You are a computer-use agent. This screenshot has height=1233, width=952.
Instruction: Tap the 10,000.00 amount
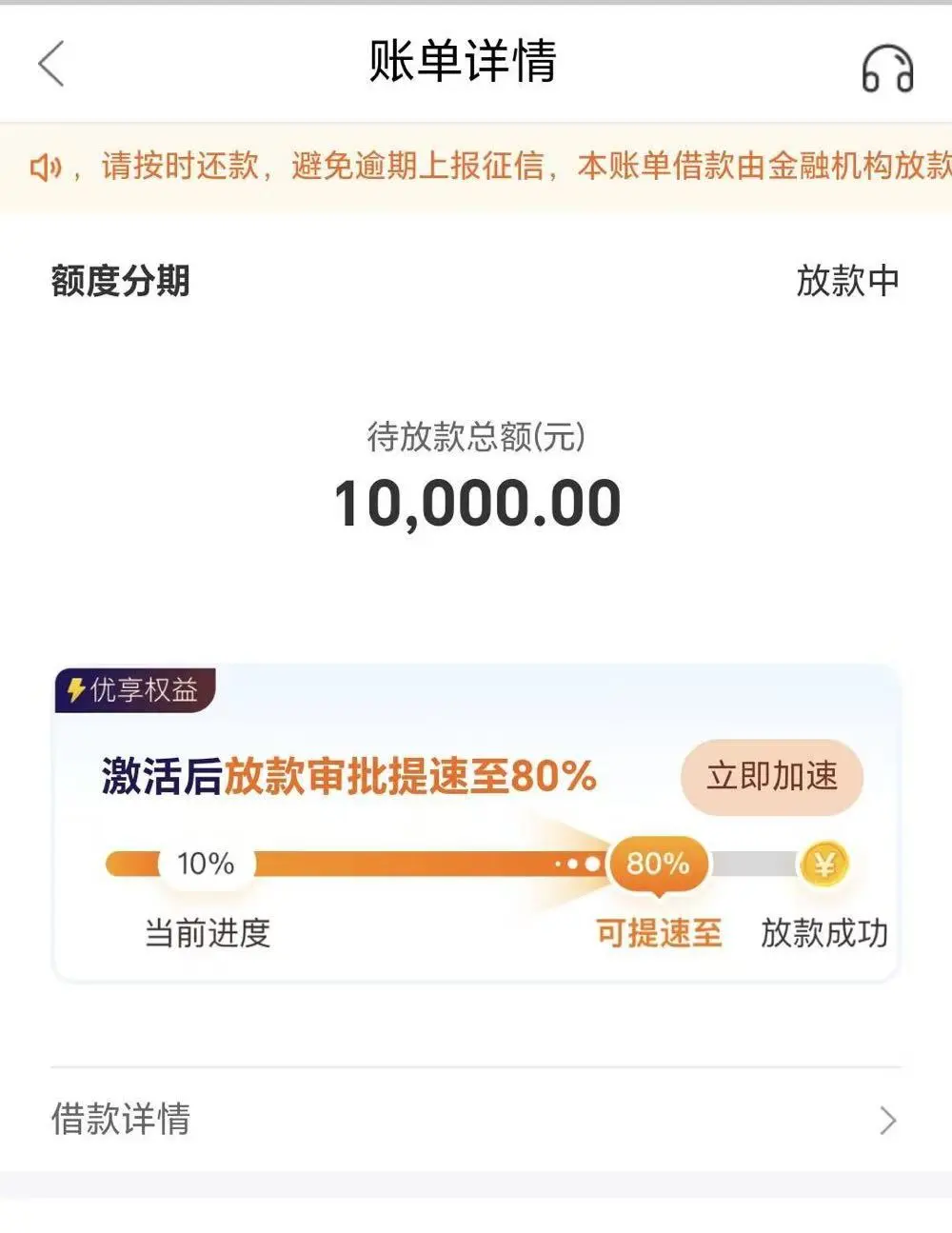(477, 503)
